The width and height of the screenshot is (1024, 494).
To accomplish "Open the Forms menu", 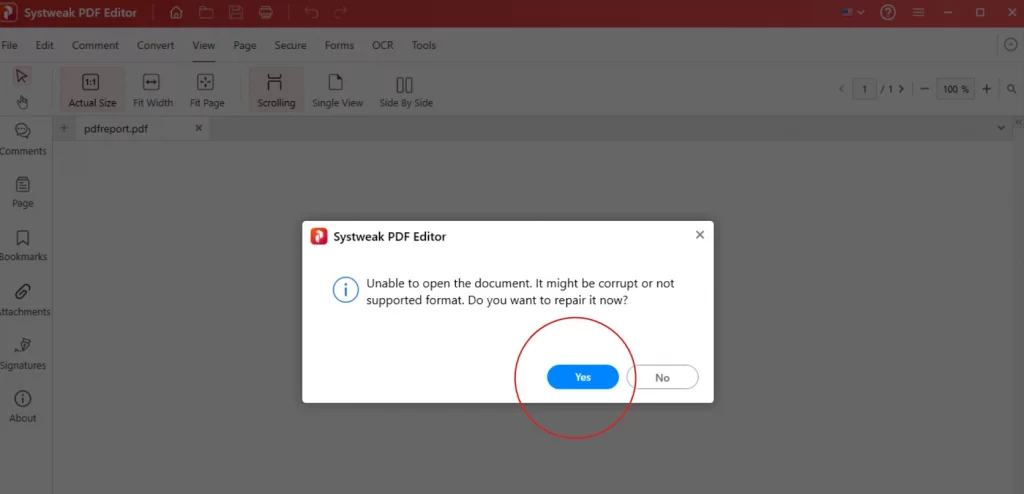I will (x=339, y=45).
